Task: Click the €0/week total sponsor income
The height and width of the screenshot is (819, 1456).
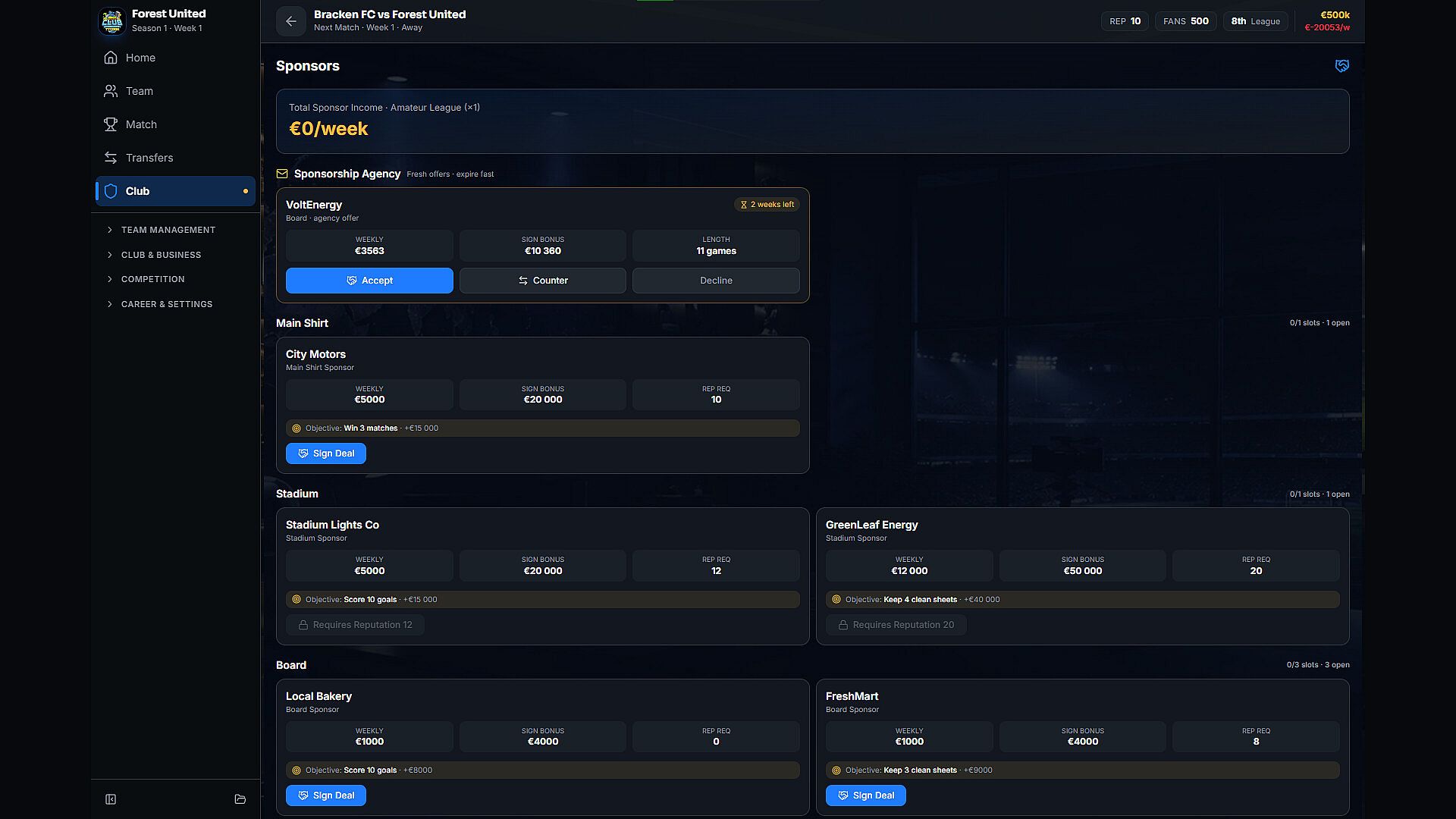Action: coord(328,129)
